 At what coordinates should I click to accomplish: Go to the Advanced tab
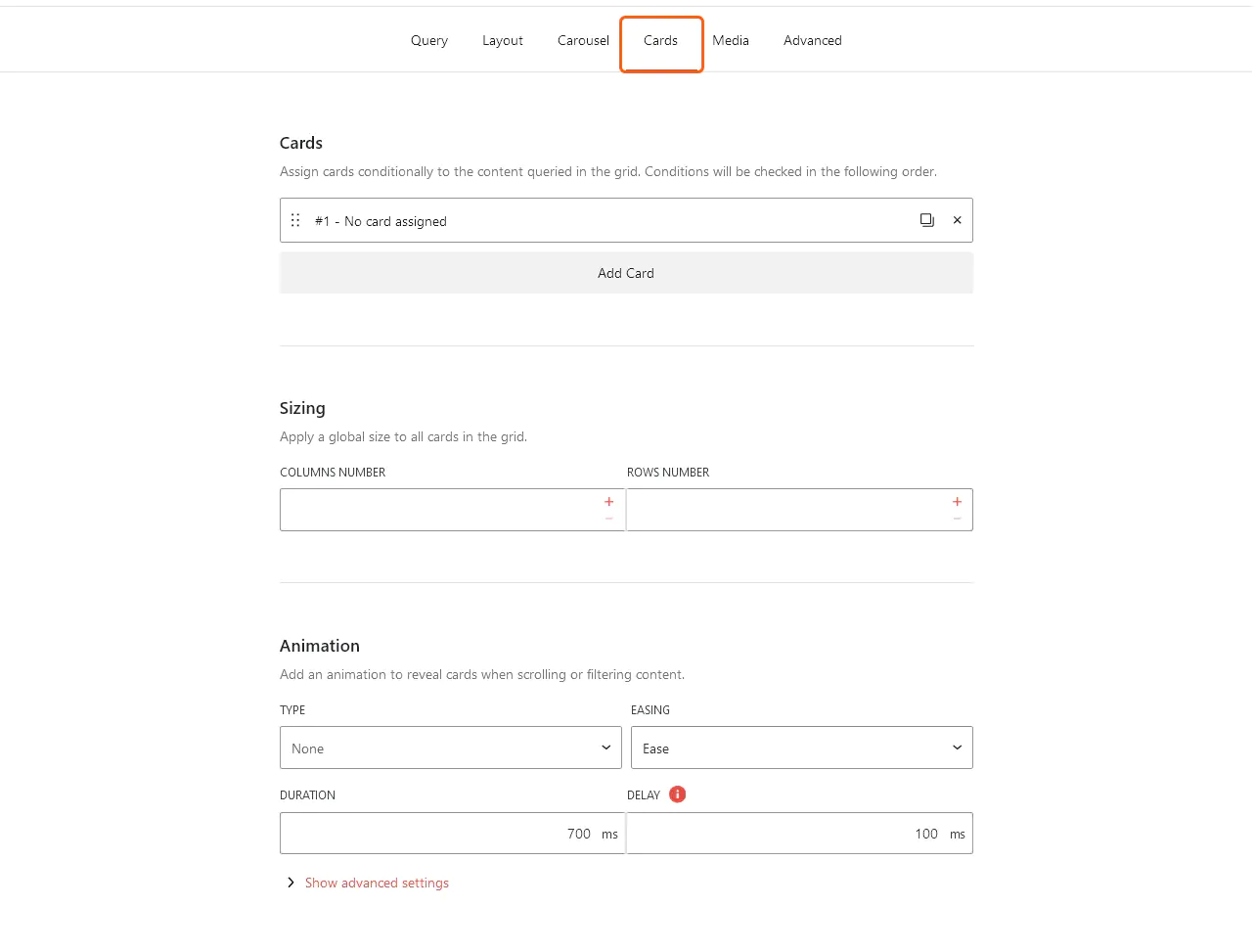[812, 40]
